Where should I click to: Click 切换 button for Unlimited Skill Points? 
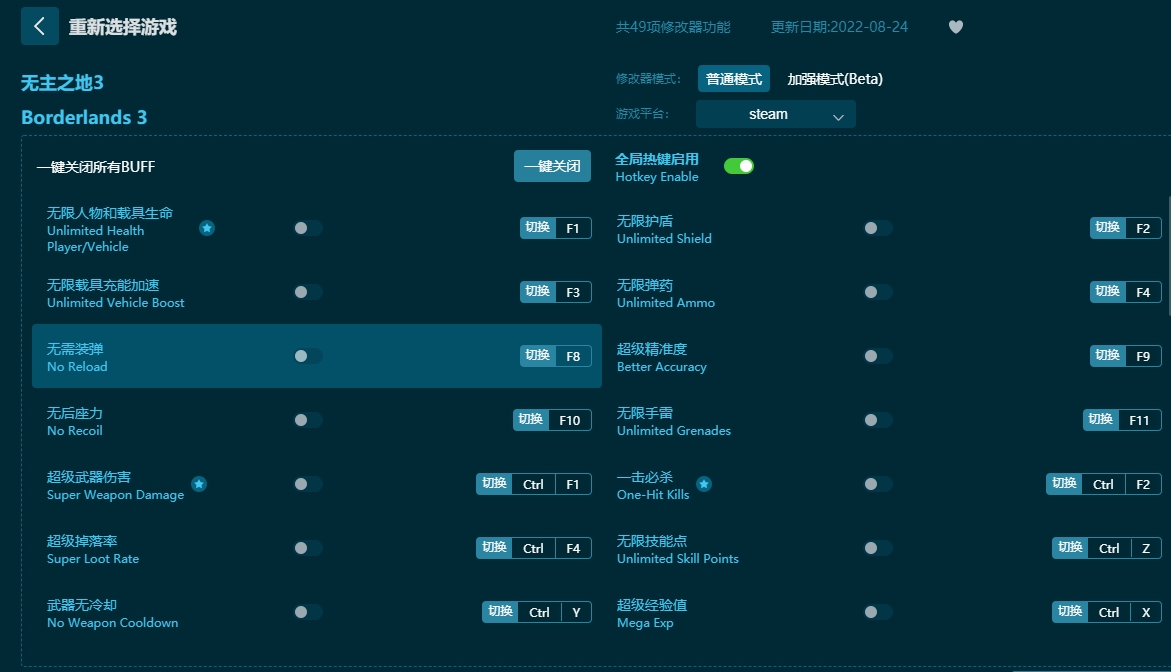point(1070,548)
